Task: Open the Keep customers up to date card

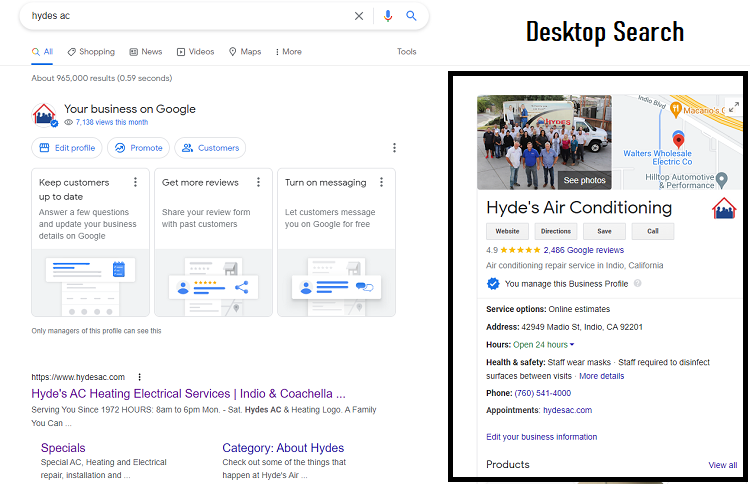Action: pyautogui.click(x=90, y=242)
